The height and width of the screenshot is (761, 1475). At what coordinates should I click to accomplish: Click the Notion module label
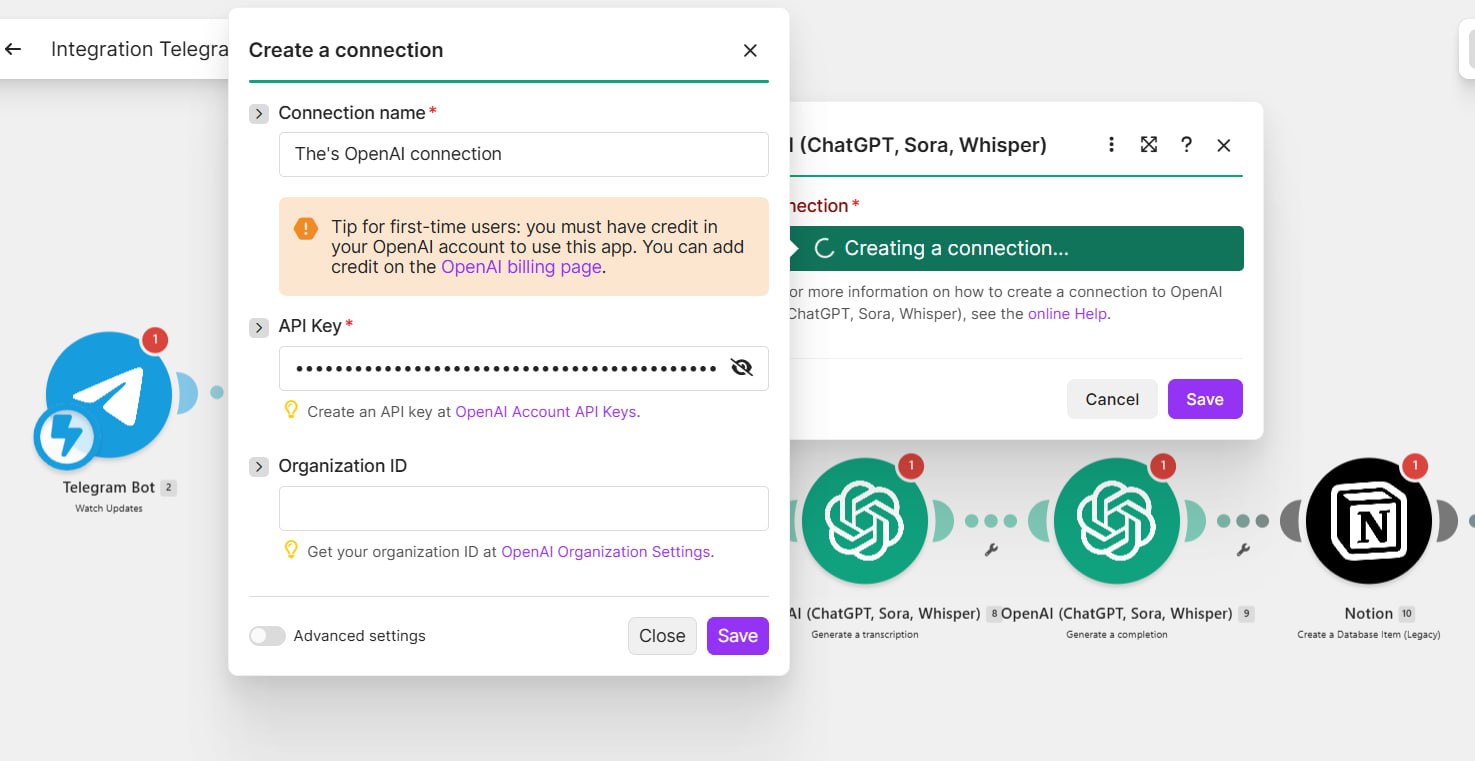point(1369,614)
